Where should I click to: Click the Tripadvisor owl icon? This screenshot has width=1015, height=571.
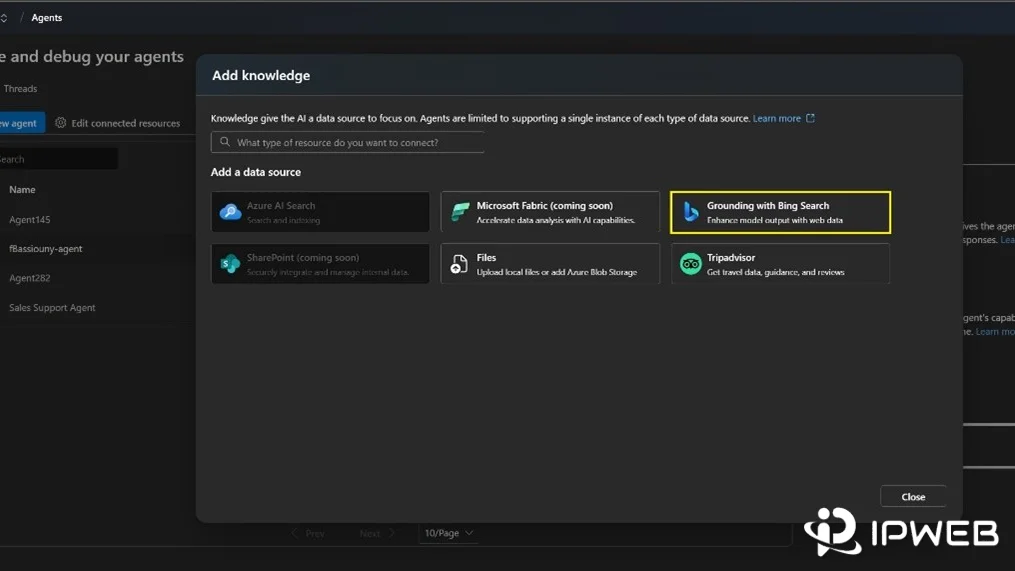(691, 264)
